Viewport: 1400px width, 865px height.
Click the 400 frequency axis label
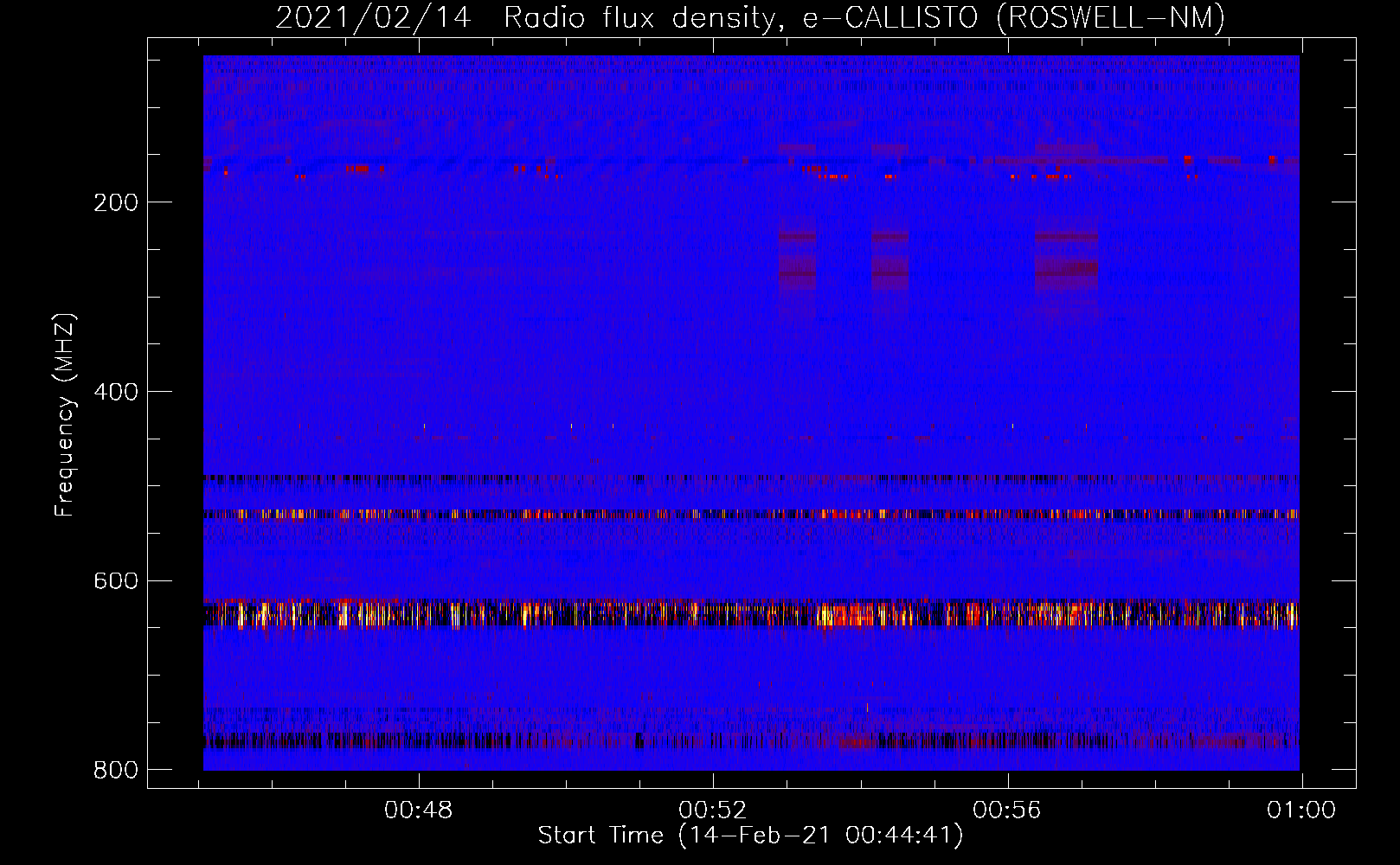click(x=116, y=392)
